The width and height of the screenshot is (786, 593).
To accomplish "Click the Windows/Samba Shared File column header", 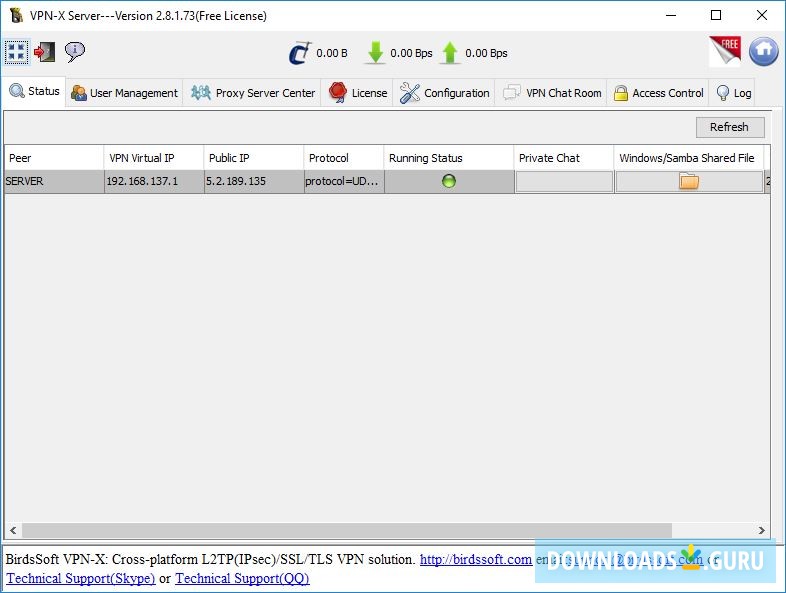I will click(689, 158).
